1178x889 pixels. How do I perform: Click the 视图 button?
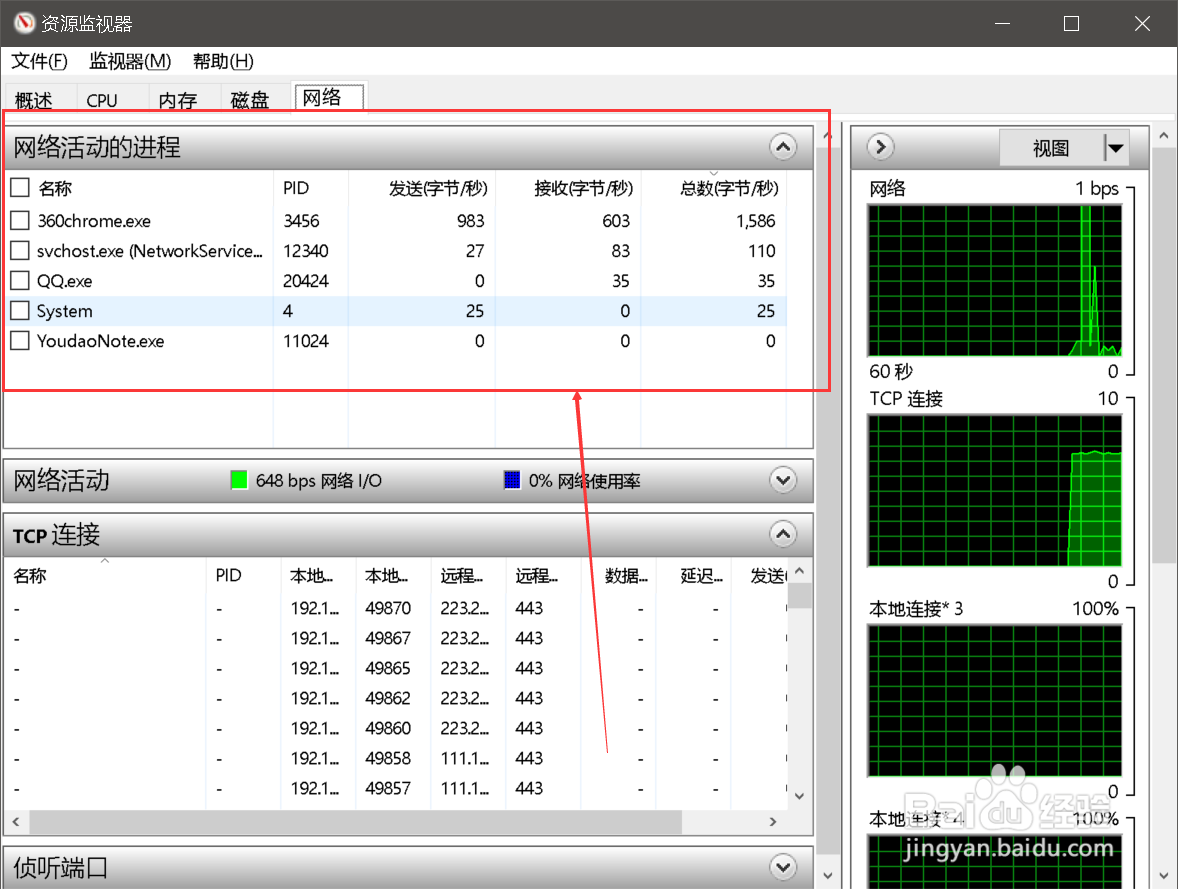1051,148
